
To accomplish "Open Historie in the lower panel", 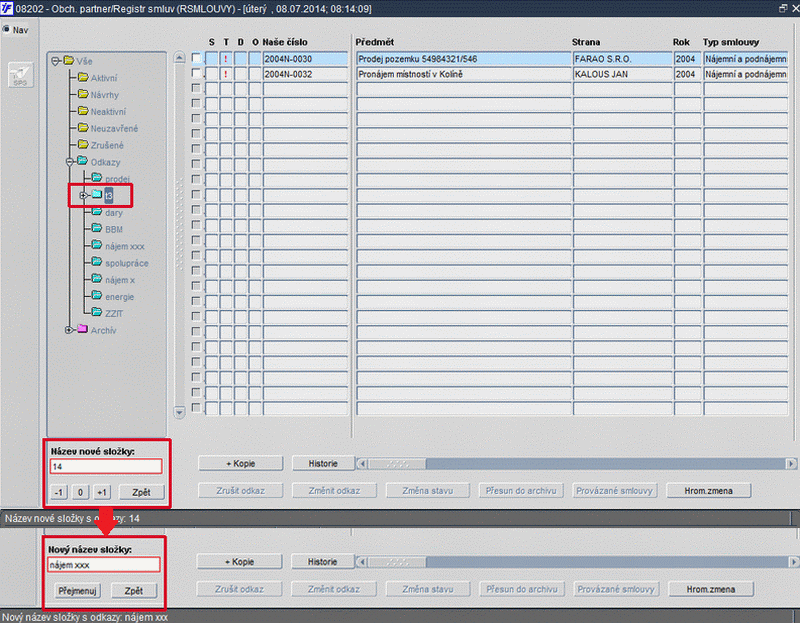I will pos(322,562).
